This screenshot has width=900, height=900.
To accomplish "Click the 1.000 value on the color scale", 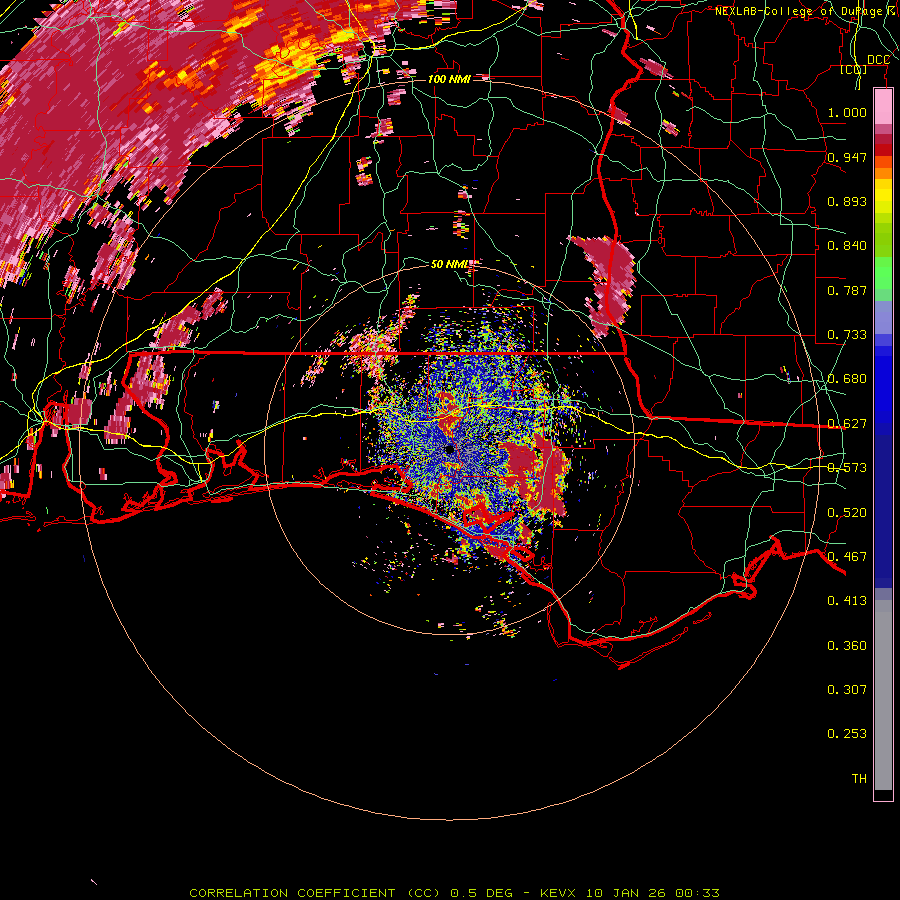I will 847,112.
